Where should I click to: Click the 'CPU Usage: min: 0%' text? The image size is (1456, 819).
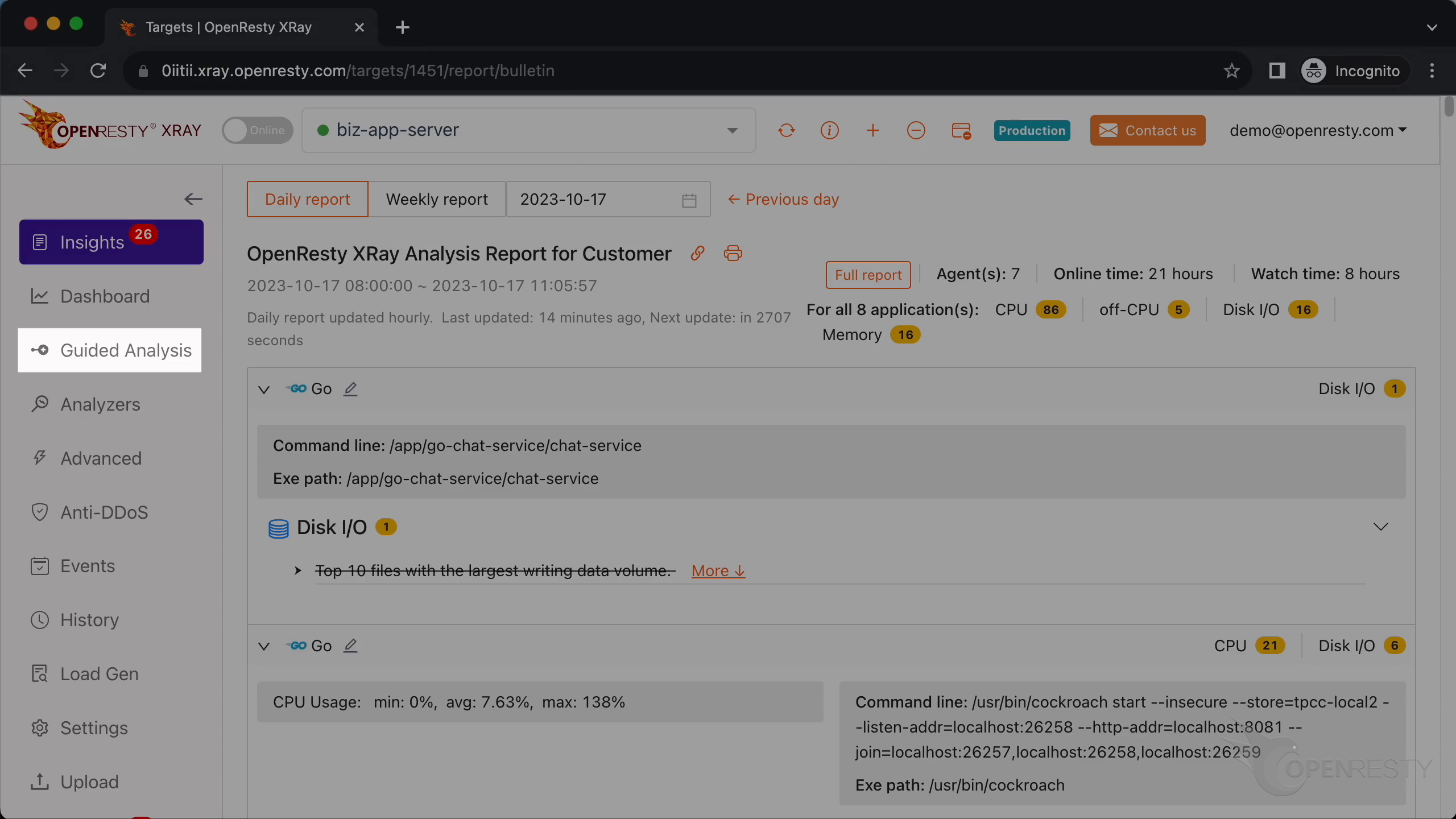449,702
